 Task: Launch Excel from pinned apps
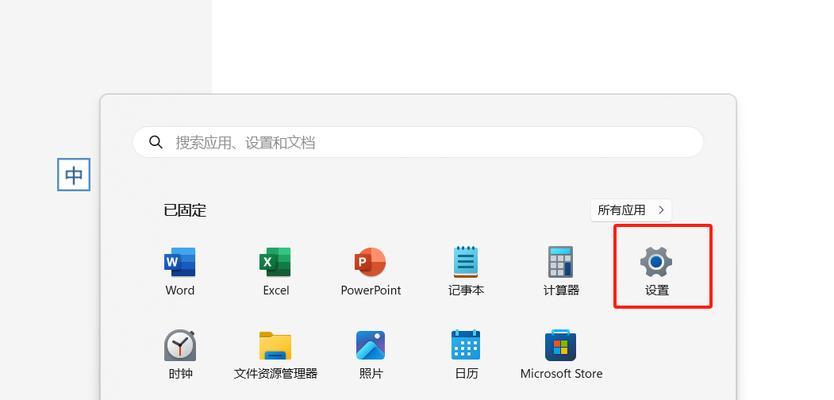(x=276, y=271)
